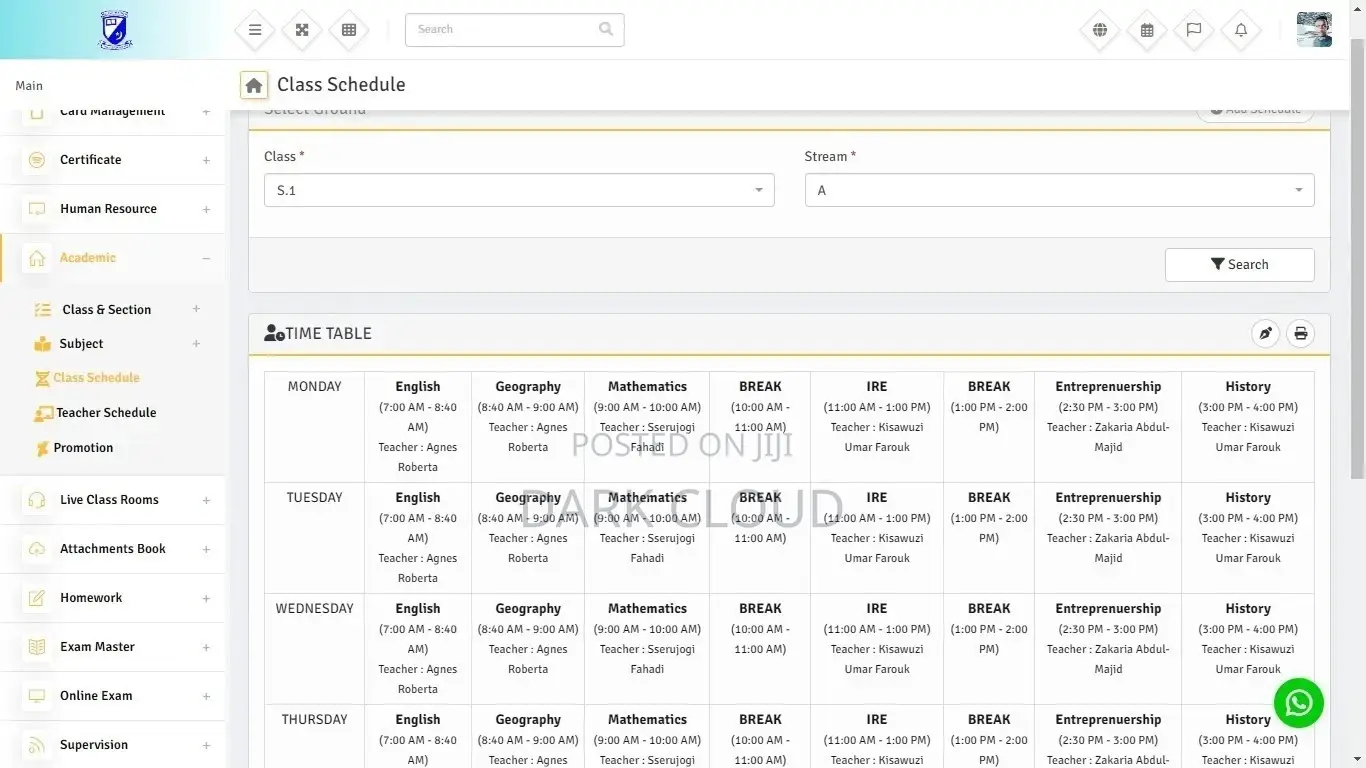Open notifications bell icon
This screenshot has height=768, width=1366.
point(1241,30)
